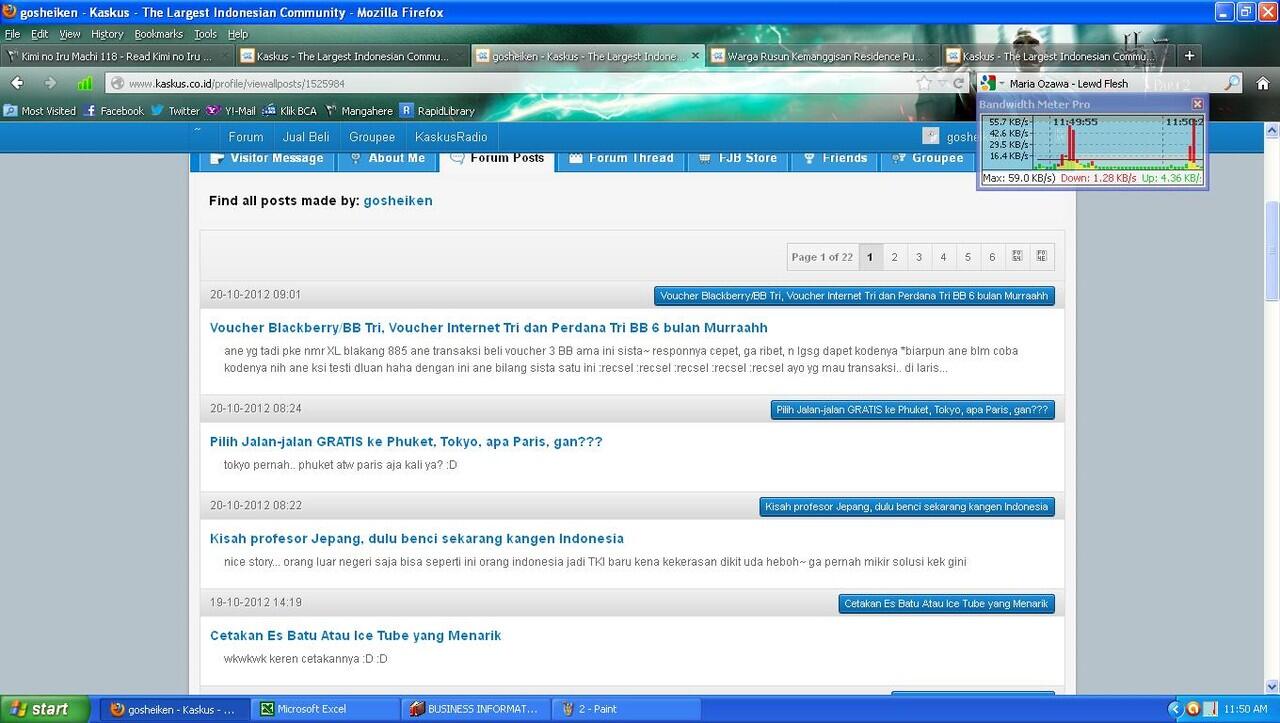1280x723 pixels.
Task: Reload the page using the refresh icon
Action: tap(958, 84)
